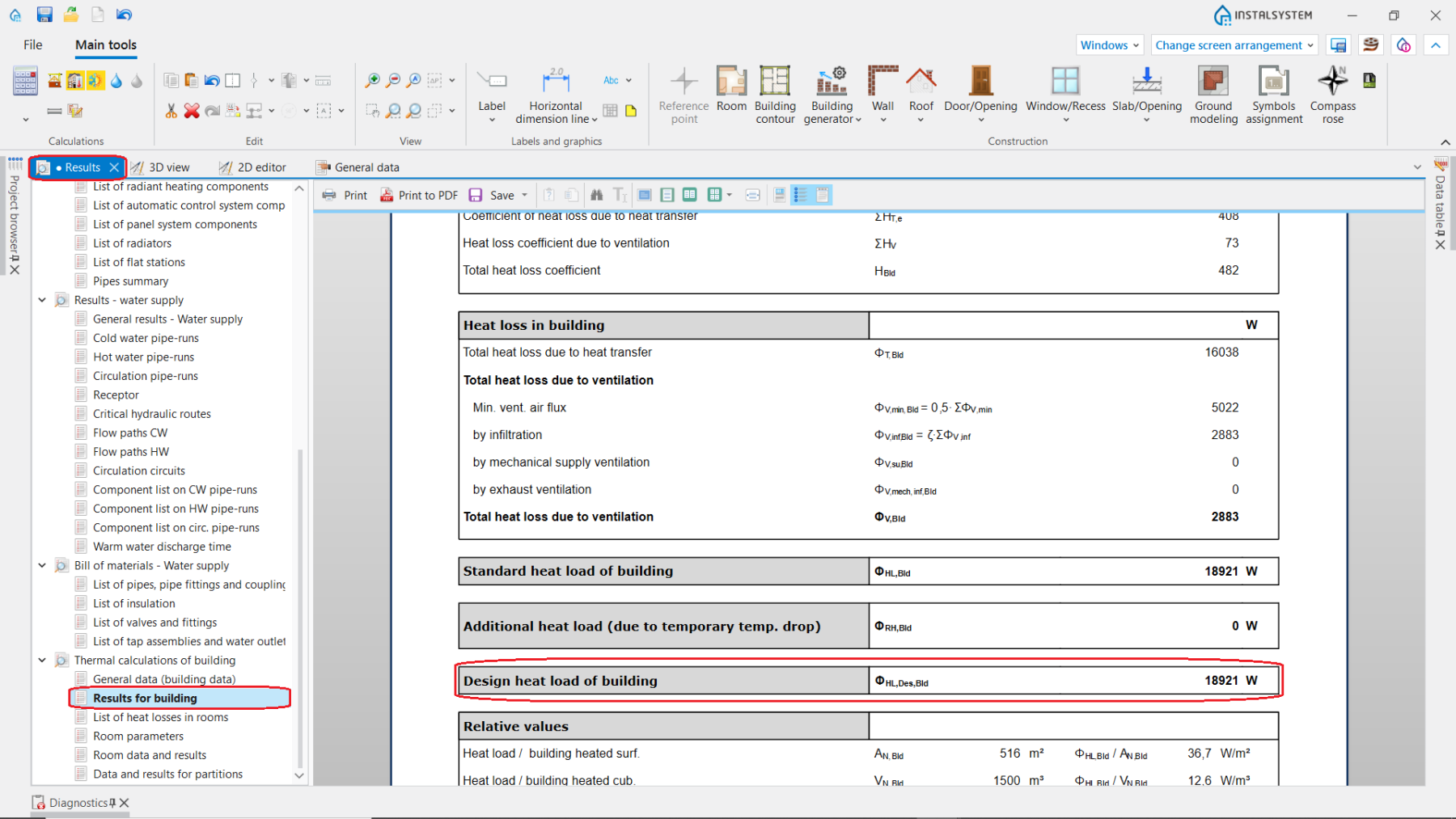Click the Reference point tool
This screenshot has width=1456, height=819.
pyautogui.click(x=684, y=95)
